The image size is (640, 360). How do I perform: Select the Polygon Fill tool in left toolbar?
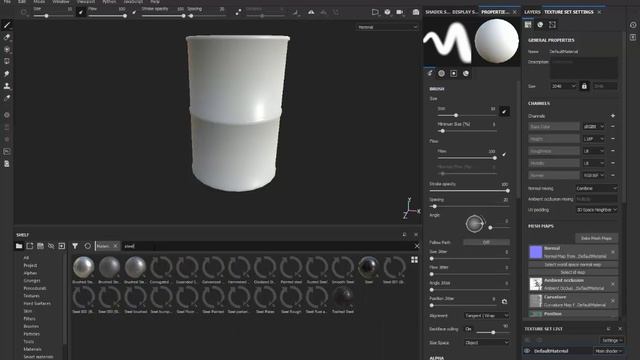7,62
